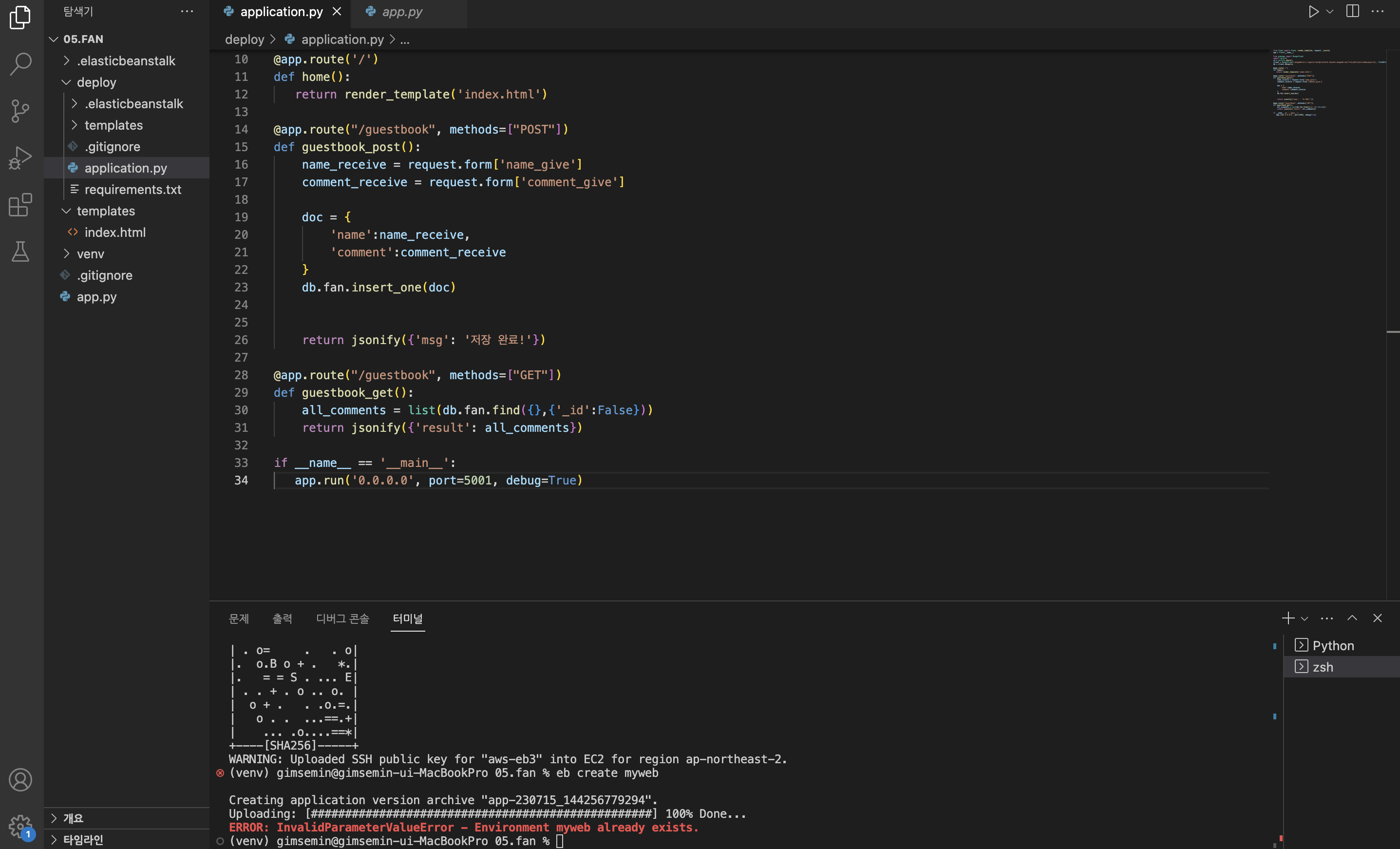1400x849 pixels.
Task: Select the zsh terminal session
Action: coord(1342,667)
